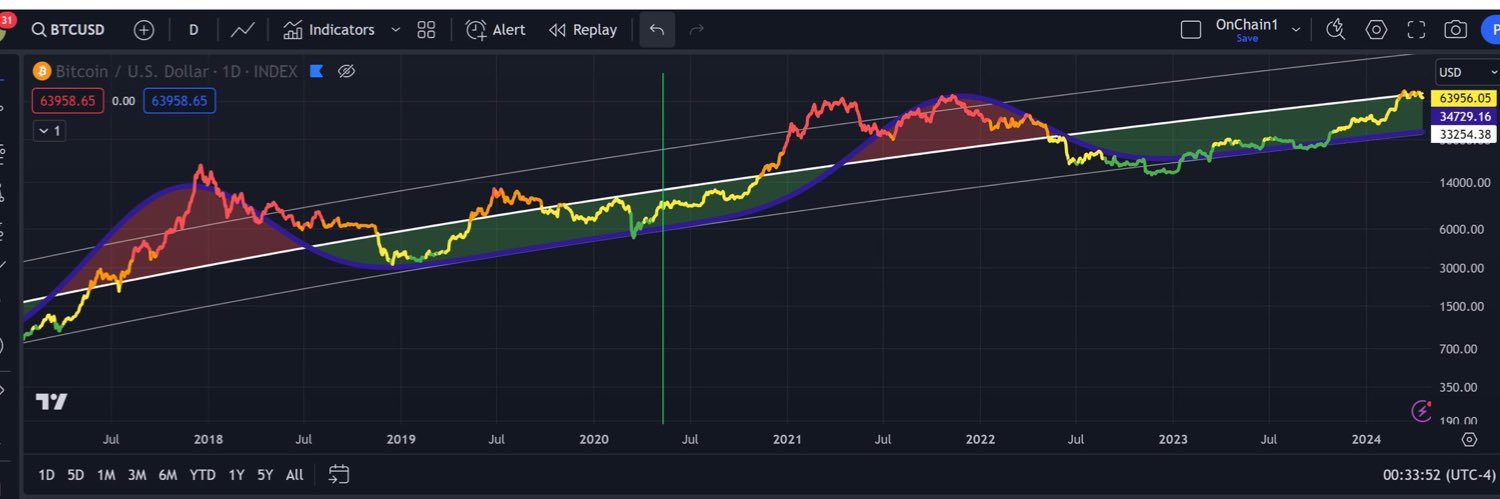Screen dimensions: 1500x499
Task: Click the blue 63958.65 price box
Action: click(180, 101)
